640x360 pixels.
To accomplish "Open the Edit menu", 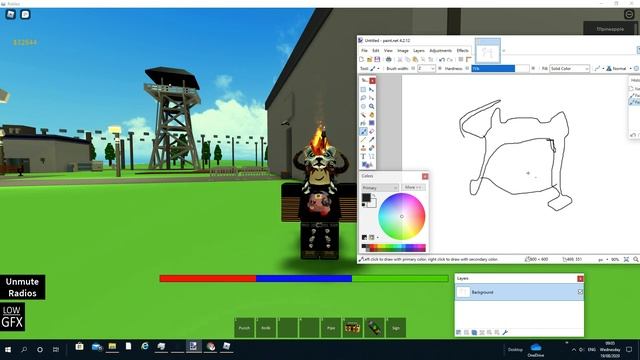I will 376,51.
